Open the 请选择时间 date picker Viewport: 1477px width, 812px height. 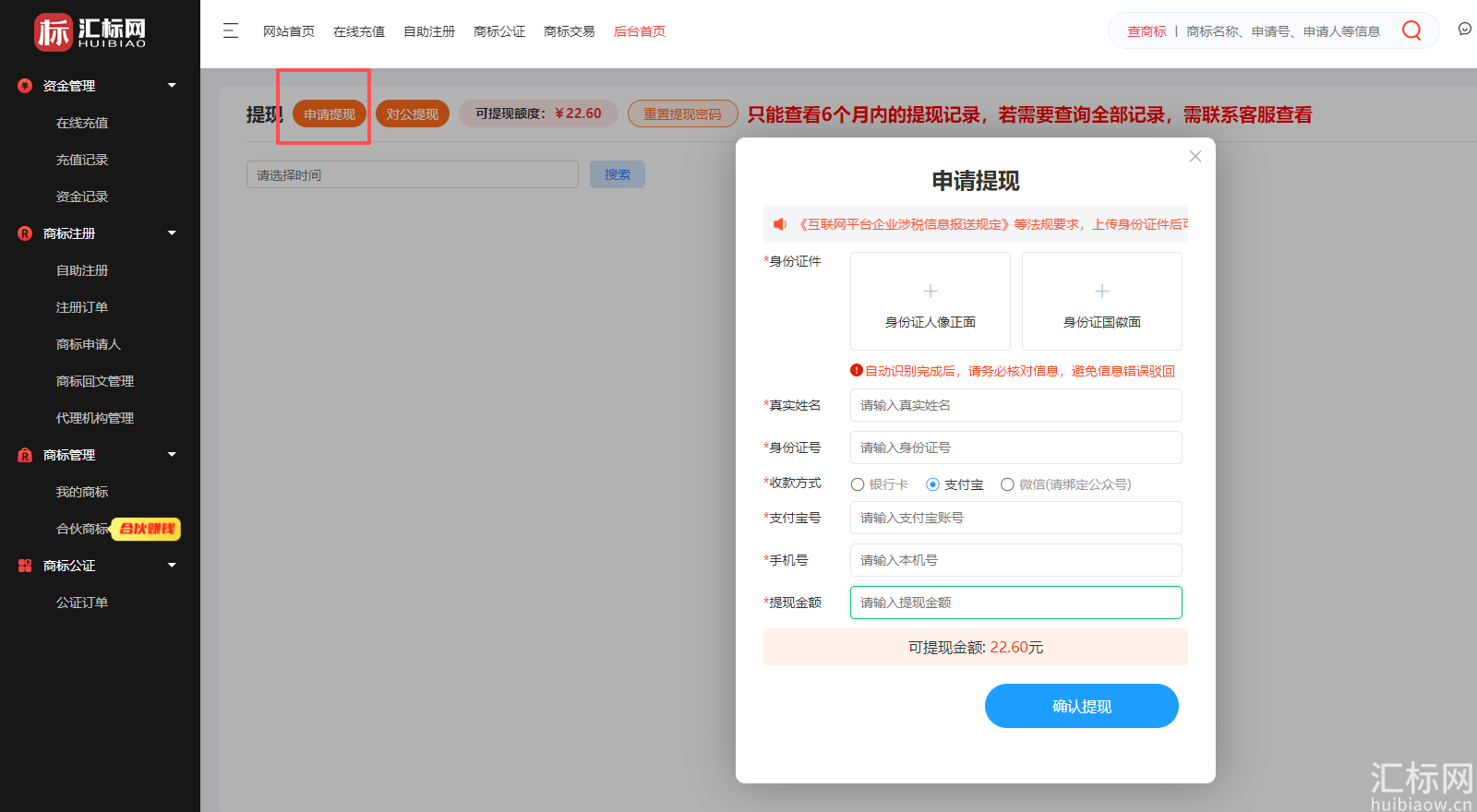tap(413, 174)
